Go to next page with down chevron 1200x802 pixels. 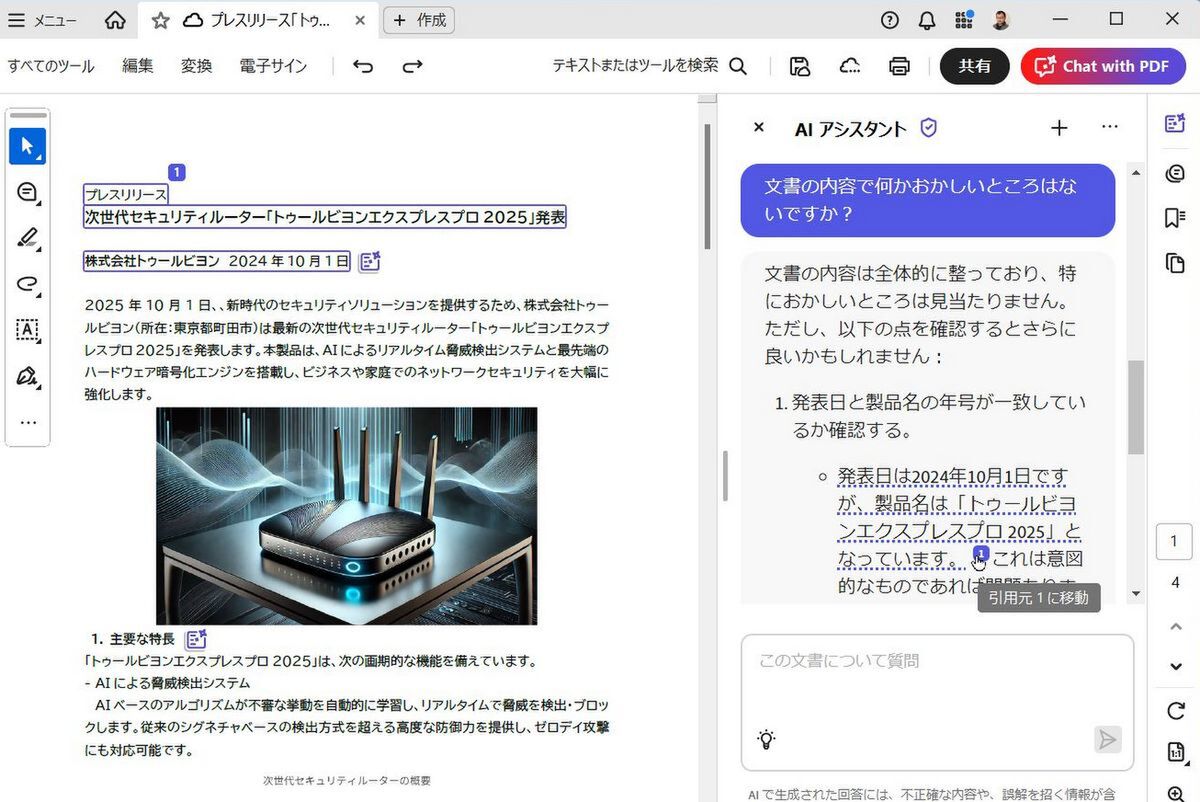tap(1174, 666)
